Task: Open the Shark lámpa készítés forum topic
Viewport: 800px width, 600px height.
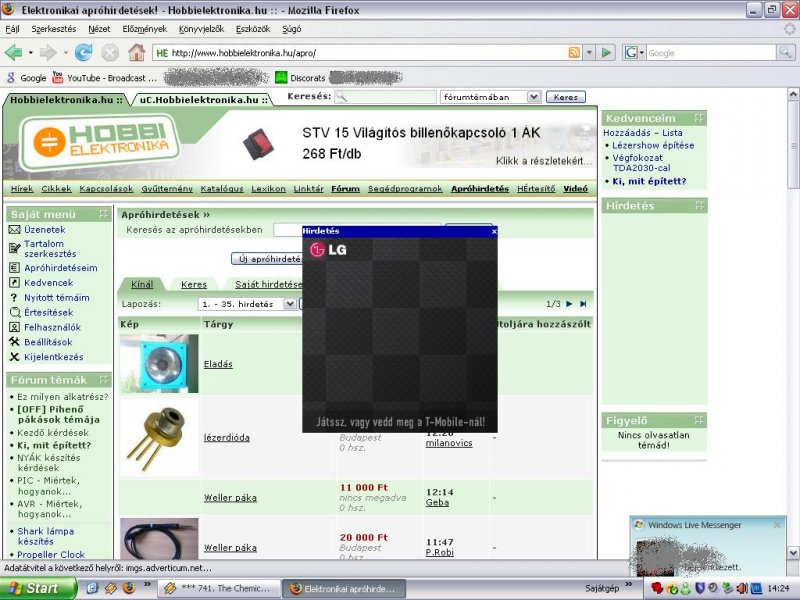Action: coord(46,536)
